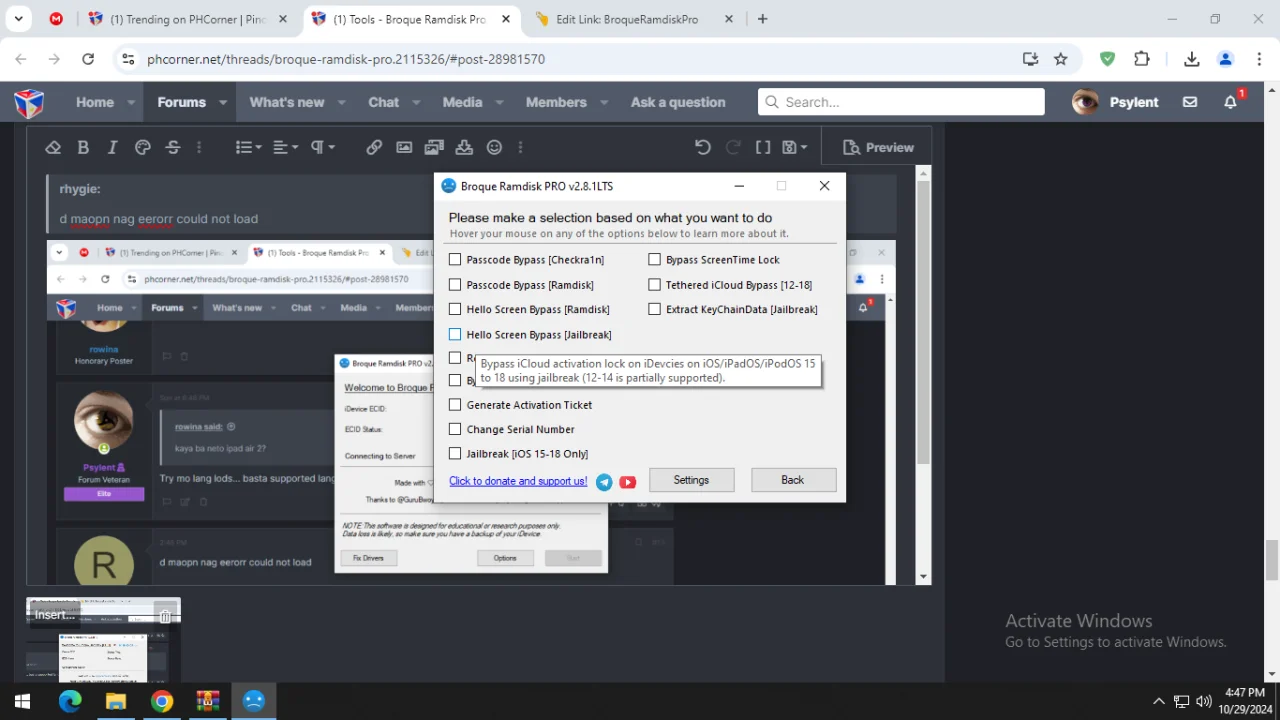
Task: Click the green shield extension icon
Action: coord(1107,59)
